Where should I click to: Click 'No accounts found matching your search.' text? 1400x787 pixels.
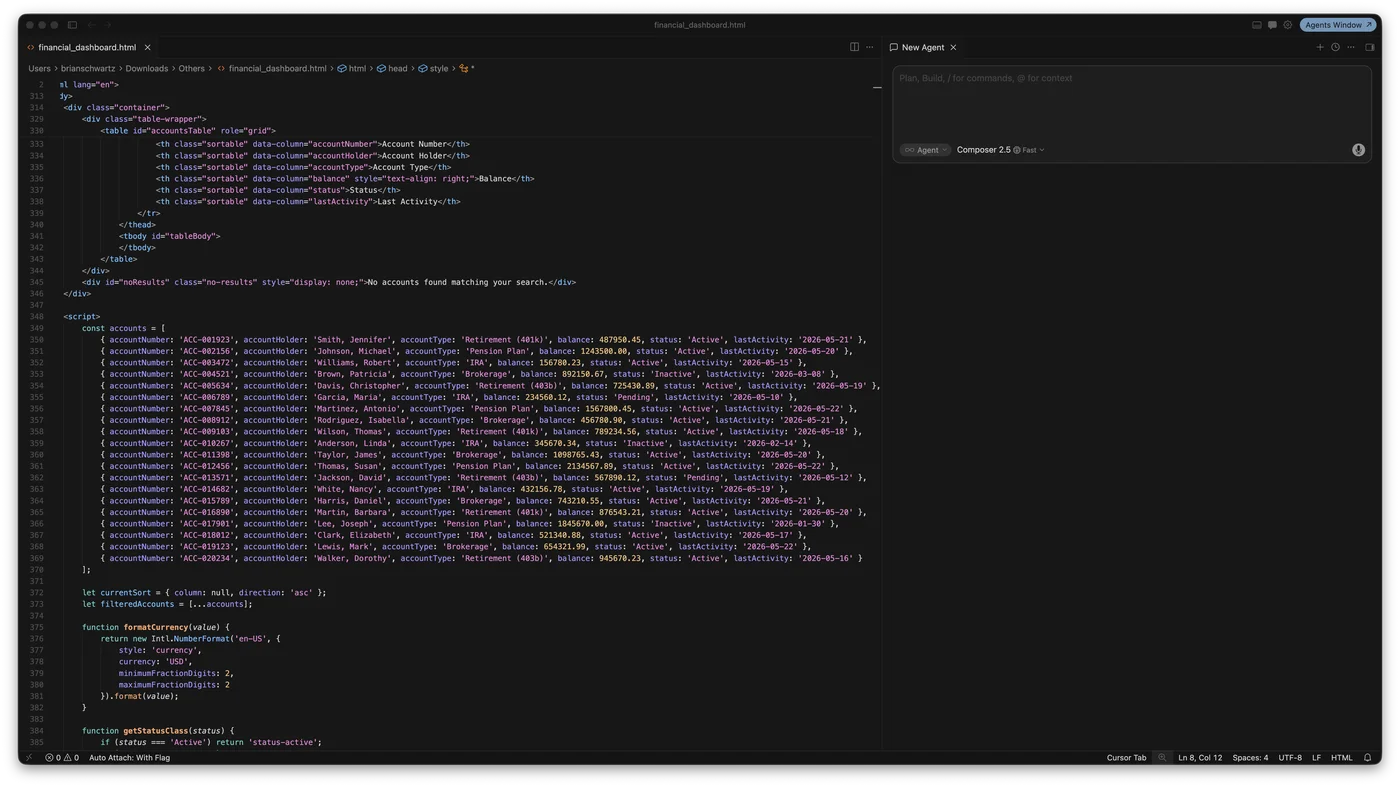[x=457, y=282]
